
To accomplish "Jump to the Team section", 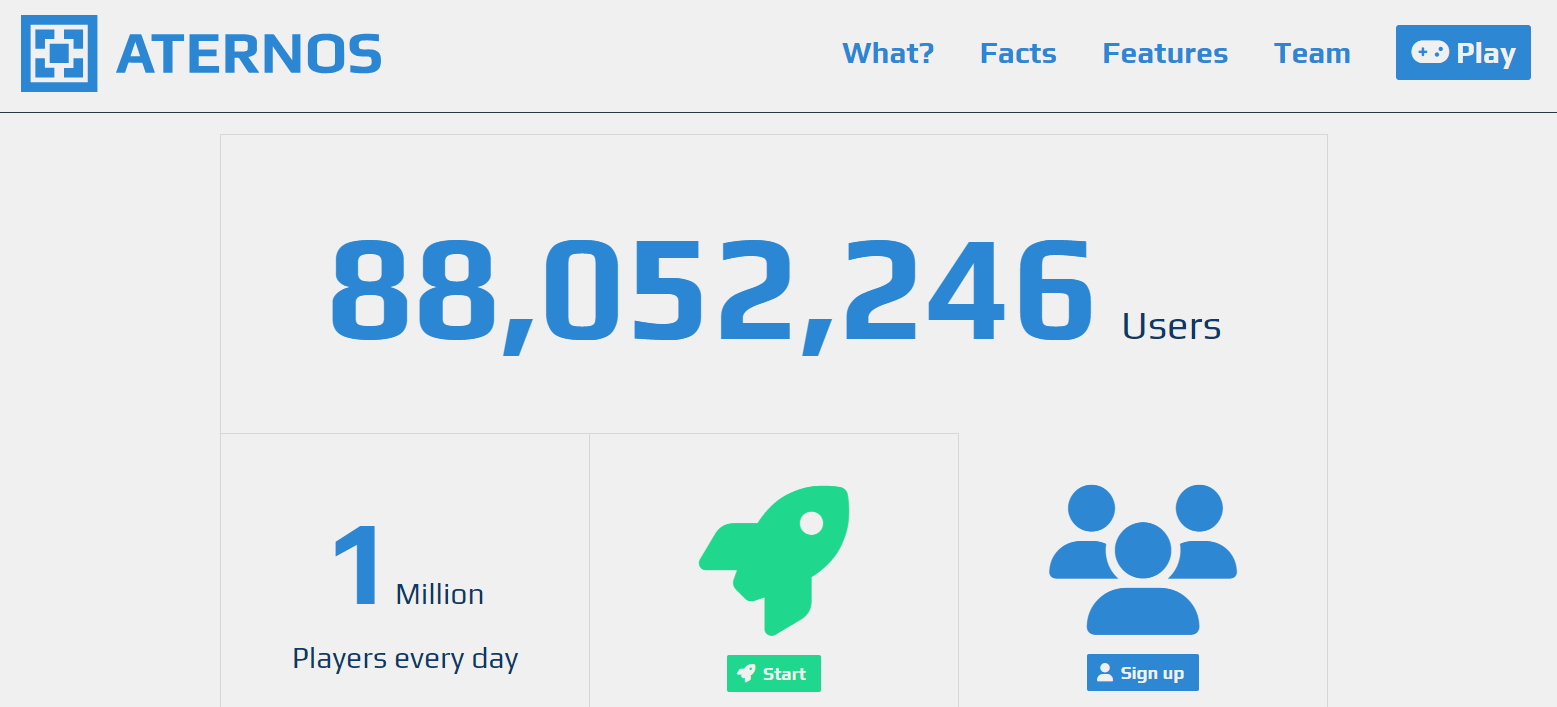I will (x=1312, y=53).
